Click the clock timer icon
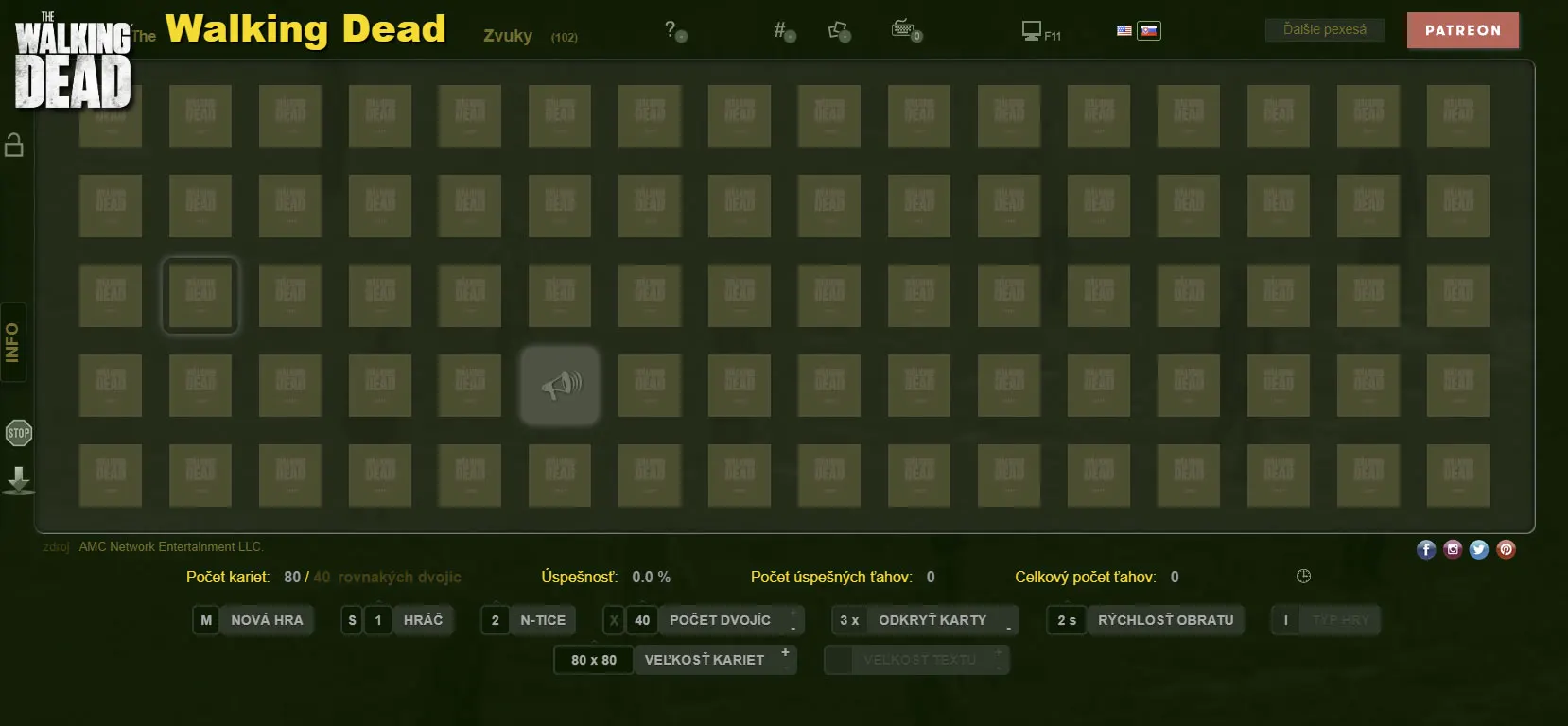This screenshot has width=1568, height=726. (x=1303, y=577)
